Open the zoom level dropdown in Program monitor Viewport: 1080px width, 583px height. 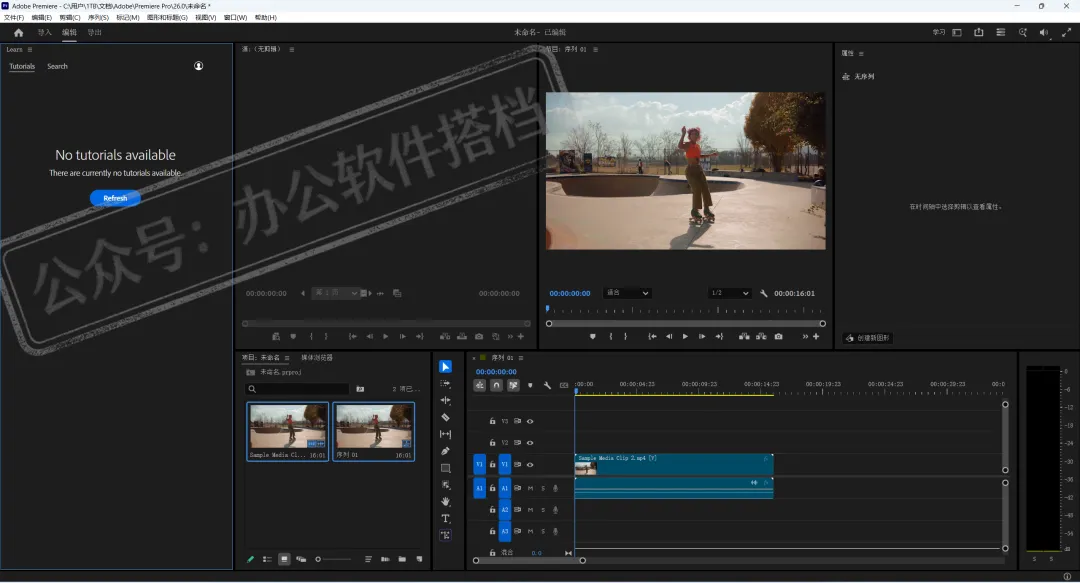(x=628, y=293)
